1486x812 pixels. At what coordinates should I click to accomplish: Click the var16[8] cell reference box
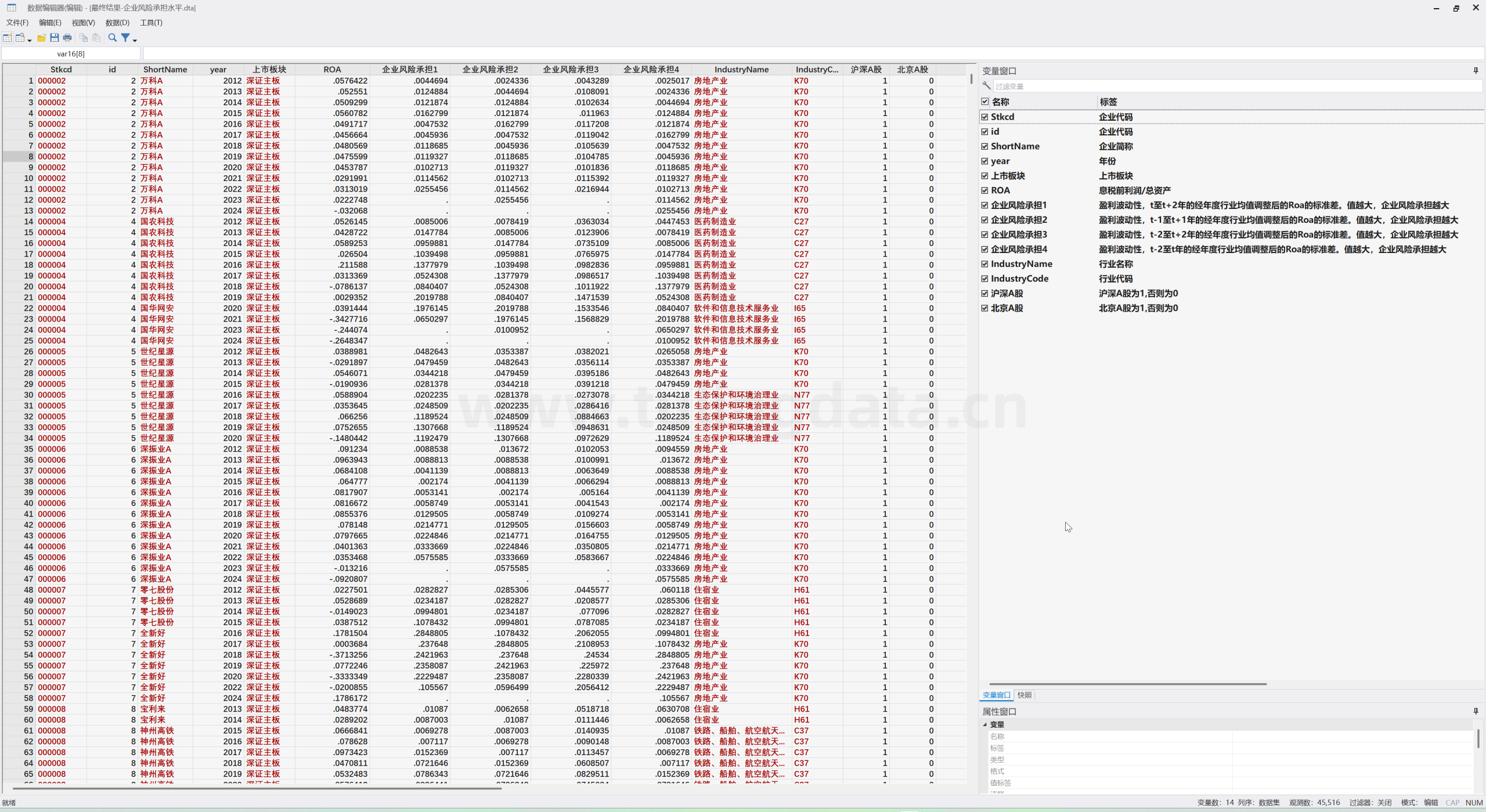[71, 53]
